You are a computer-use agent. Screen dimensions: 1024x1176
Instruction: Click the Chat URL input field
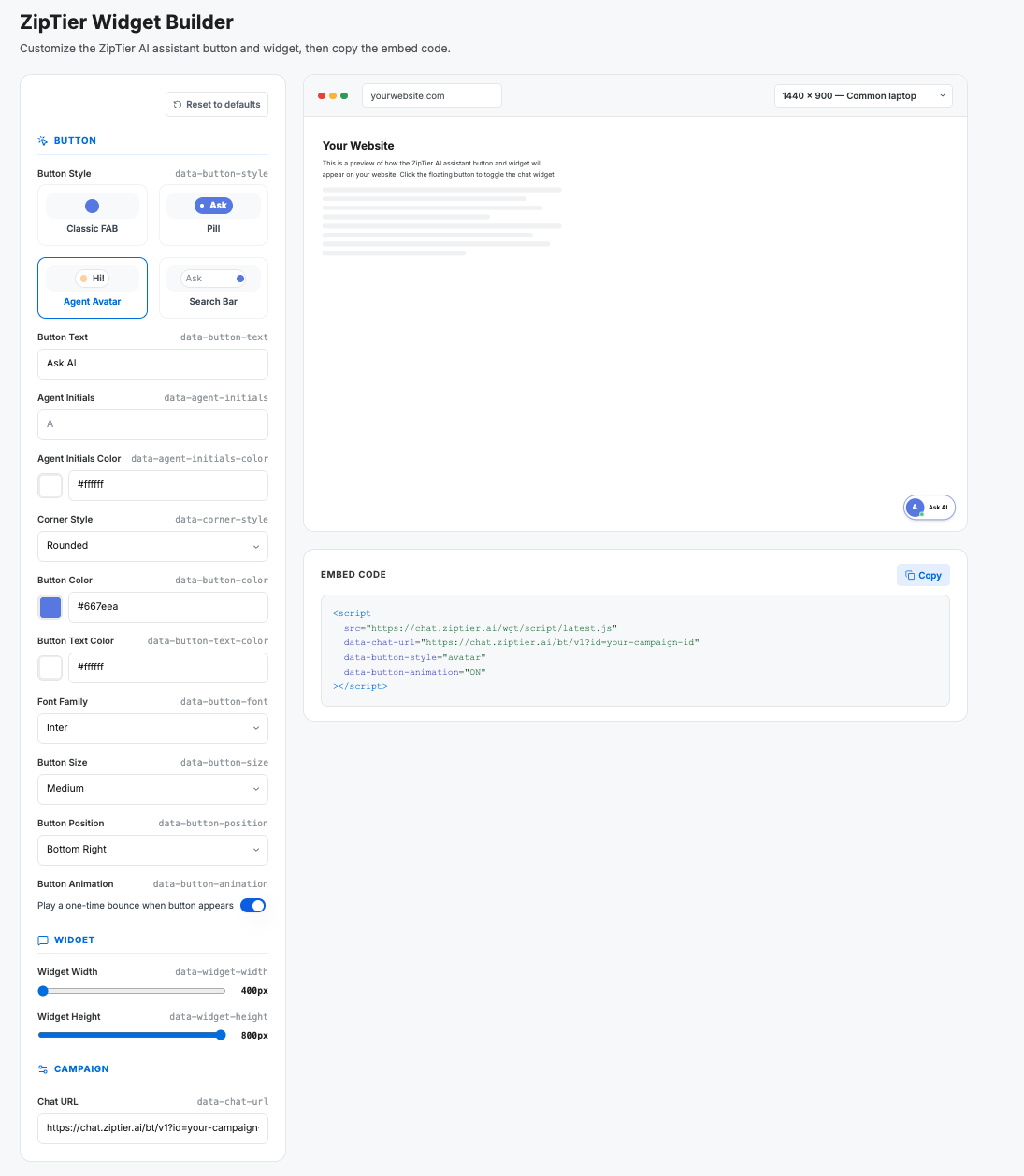(152, 1128)
